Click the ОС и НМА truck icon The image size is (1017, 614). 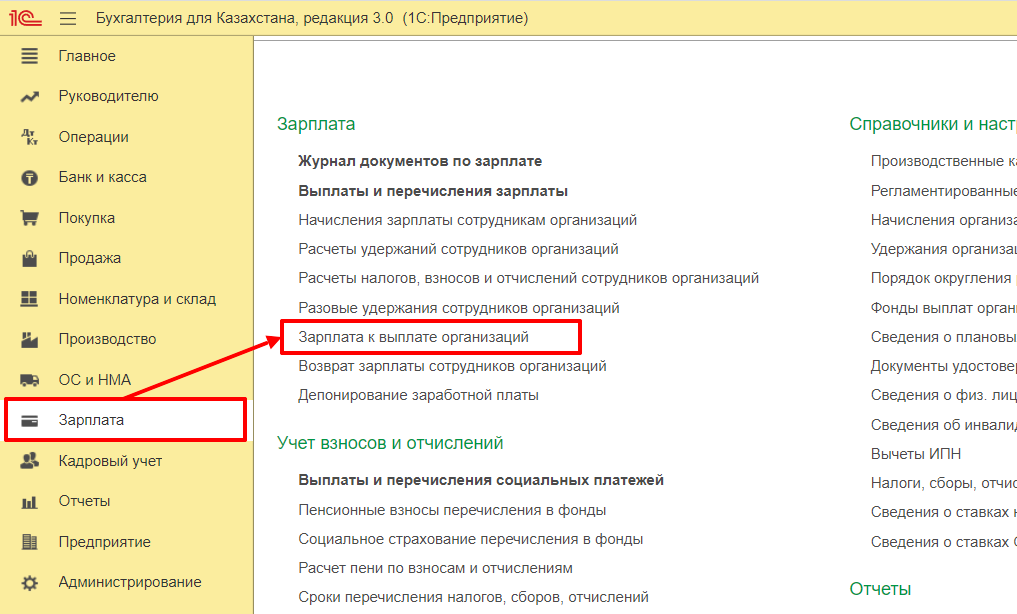pos(30,380)
